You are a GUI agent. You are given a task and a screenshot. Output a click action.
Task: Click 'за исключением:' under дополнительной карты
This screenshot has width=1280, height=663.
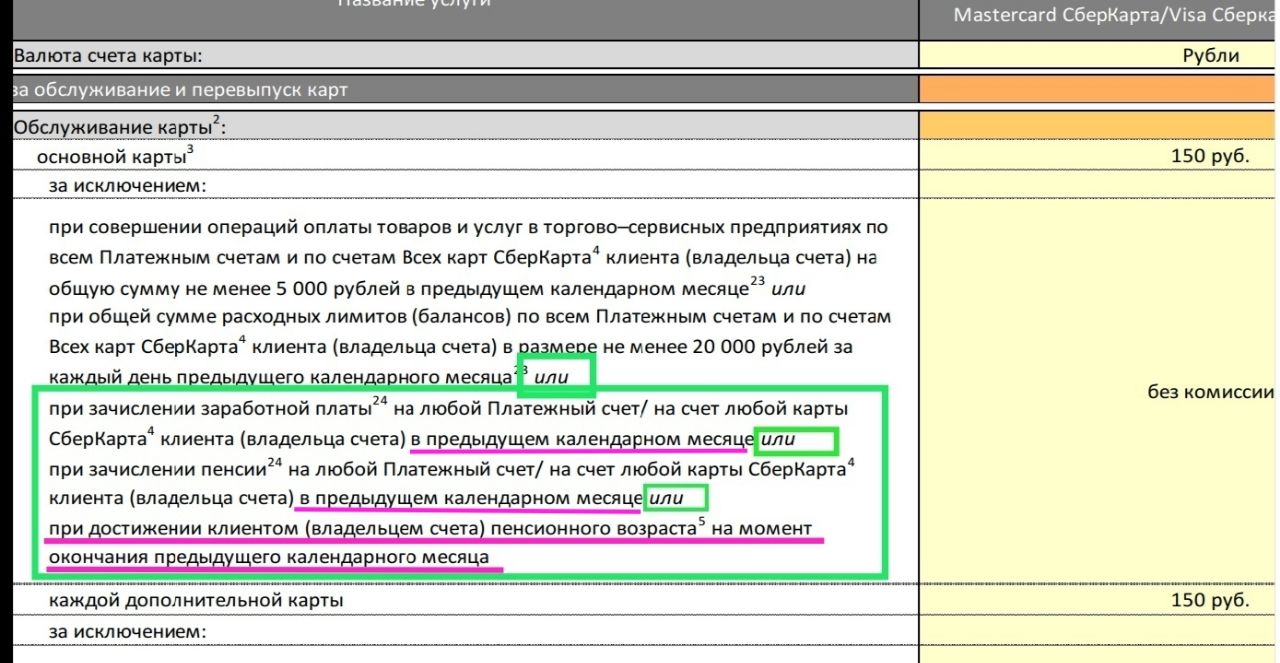tap(127, 632)
